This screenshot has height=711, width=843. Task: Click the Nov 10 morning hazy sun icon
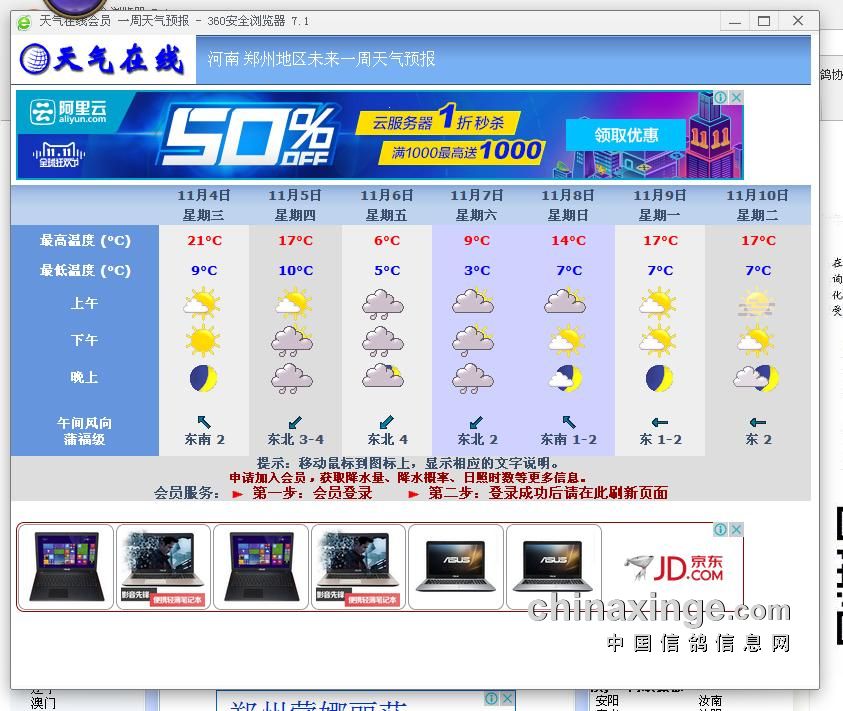point(756,303)
